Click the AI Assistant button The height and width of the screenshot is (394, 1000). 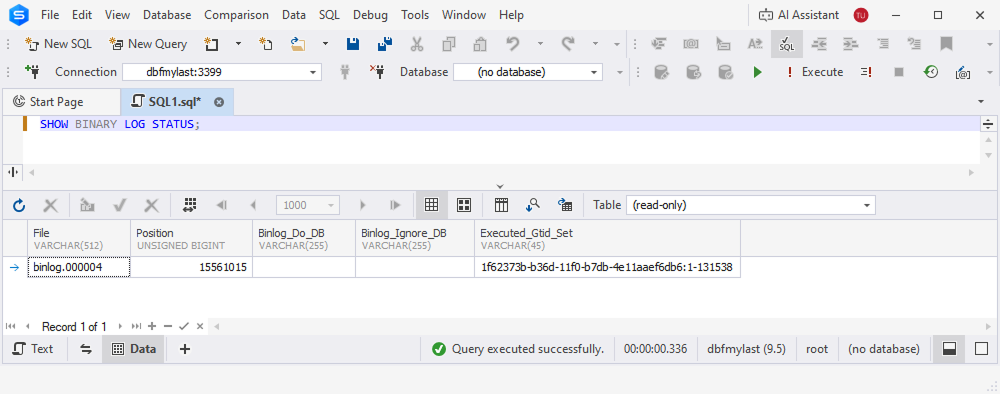798,15
